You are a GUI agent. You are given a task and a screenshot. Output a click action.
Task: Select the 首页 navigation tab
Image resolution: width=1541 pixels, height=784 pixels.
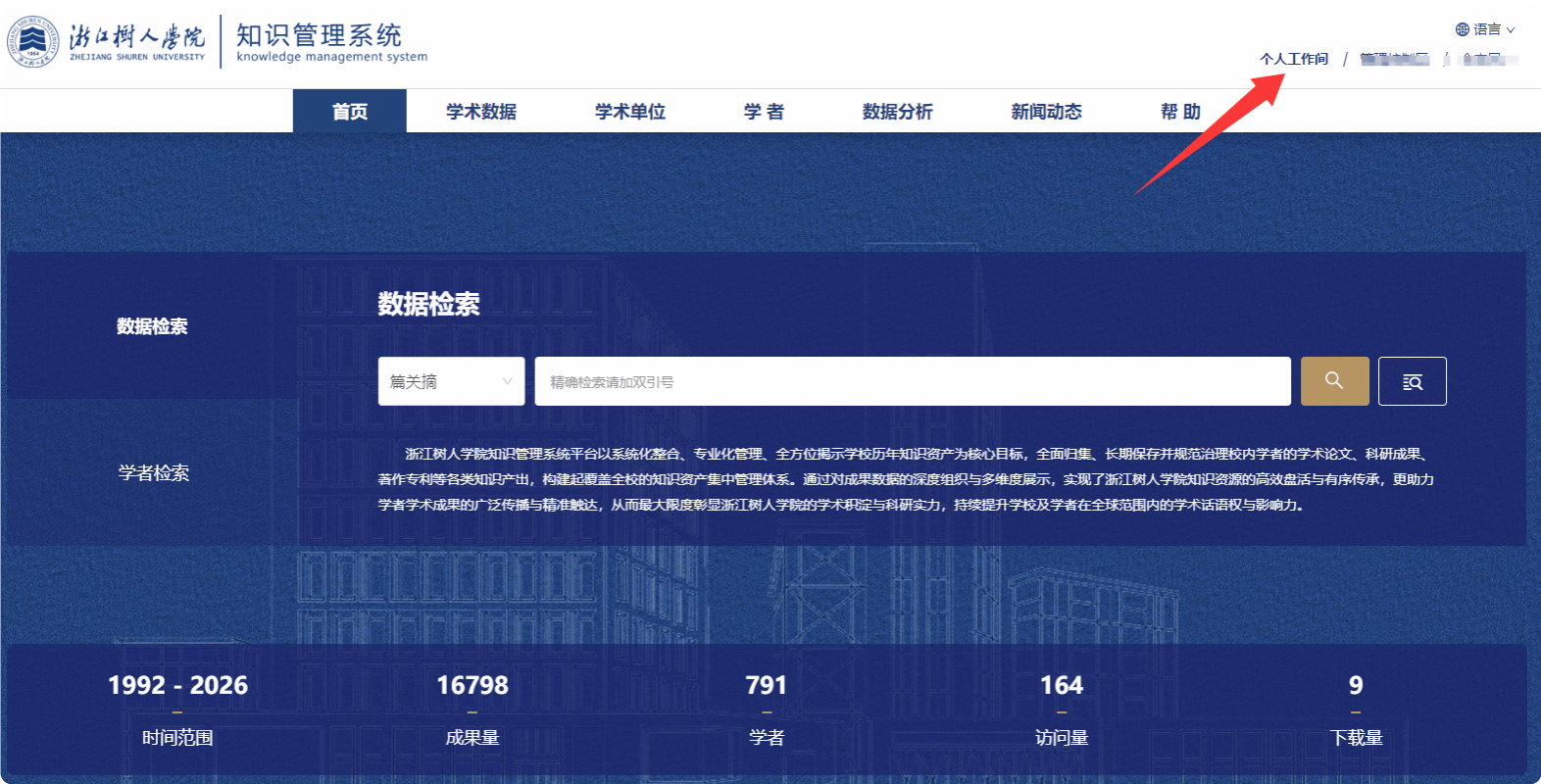pyautogui.click(x=349, y=112)
